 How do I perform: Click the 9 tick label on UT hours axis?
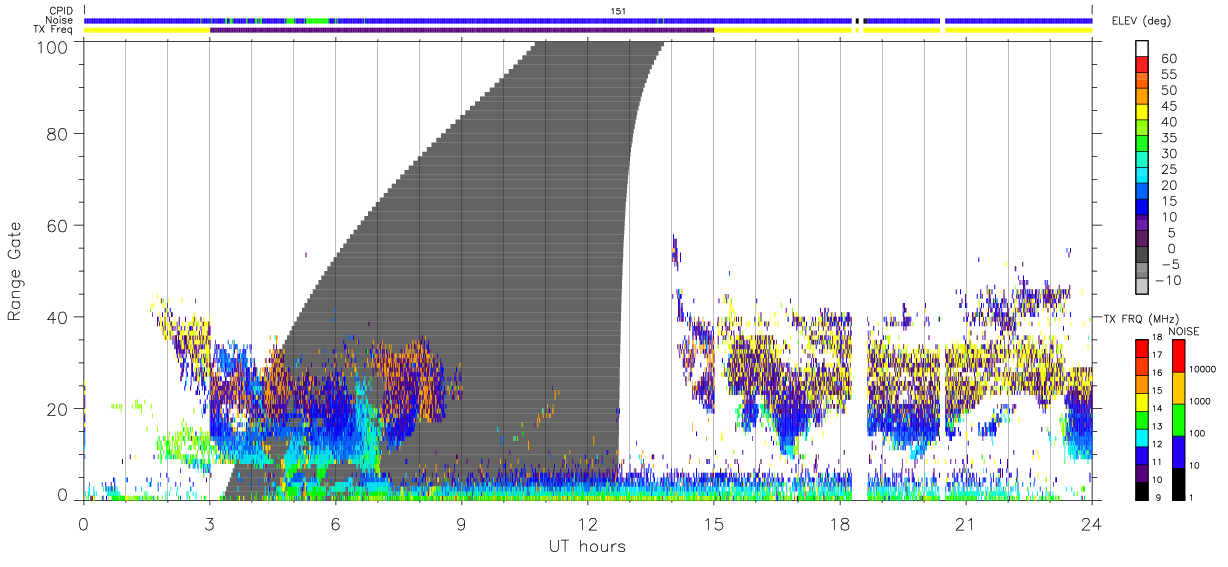pos(462,523)
